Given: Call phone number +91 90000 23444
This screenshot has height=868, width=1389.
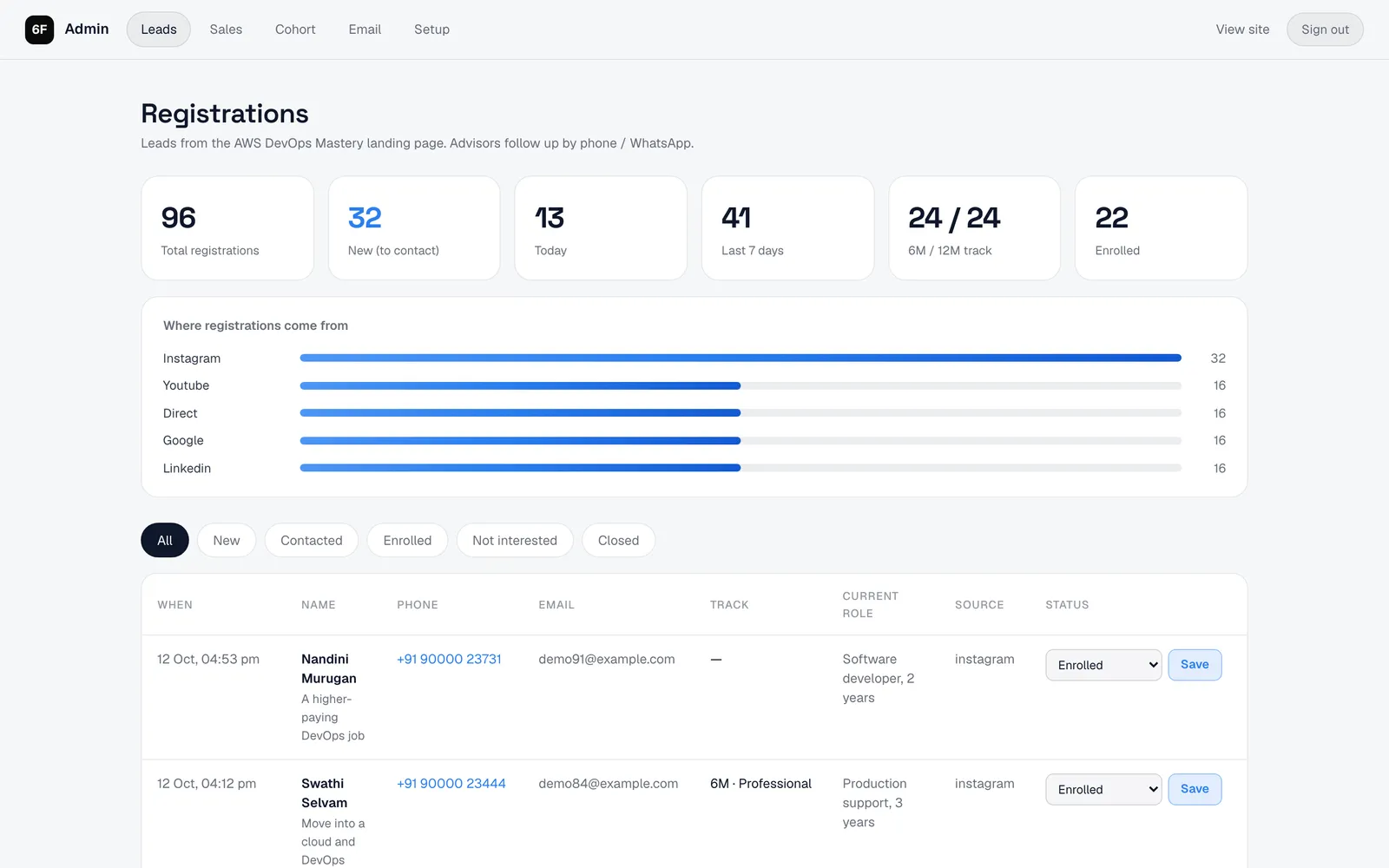Looking at the screenshot, I should pyautogui.click(x=451, y=783).
